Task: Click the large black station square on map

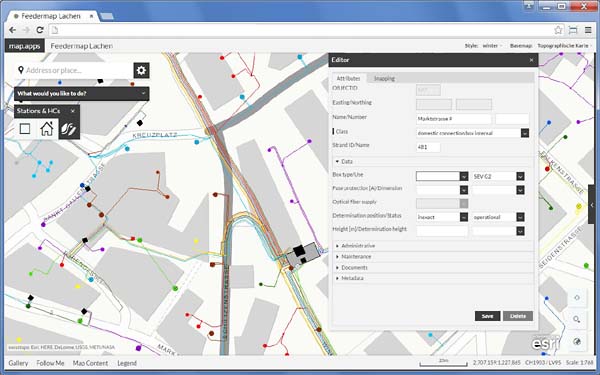Action: tap(299, 251)
